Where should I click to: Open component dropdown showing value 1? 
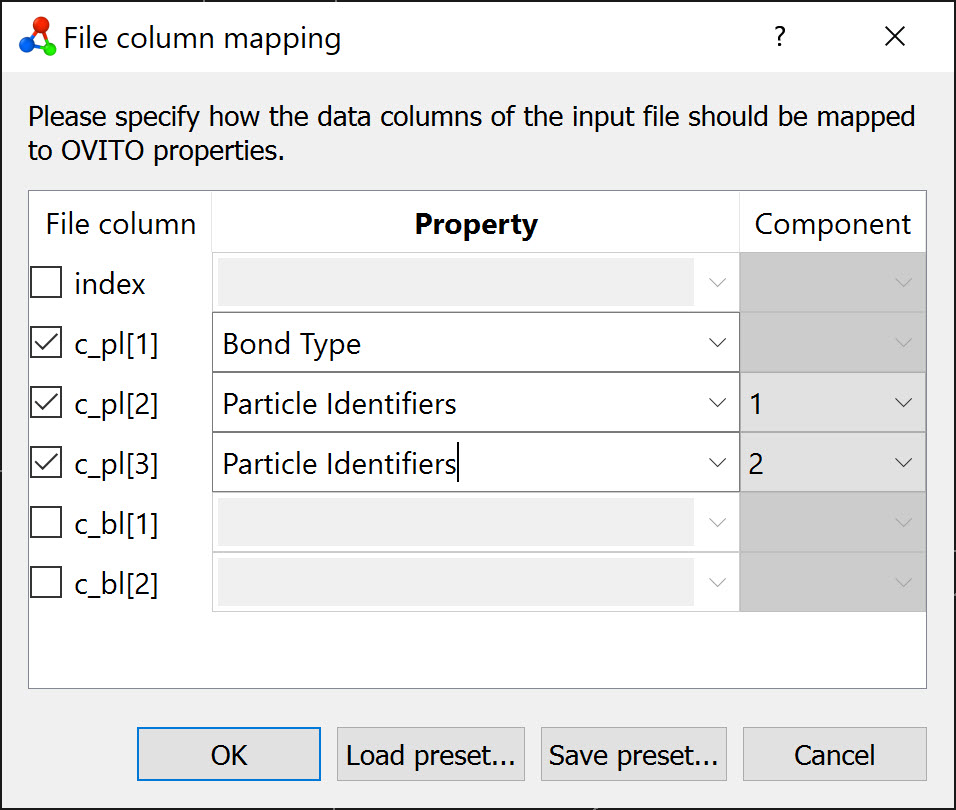(902, 403)
